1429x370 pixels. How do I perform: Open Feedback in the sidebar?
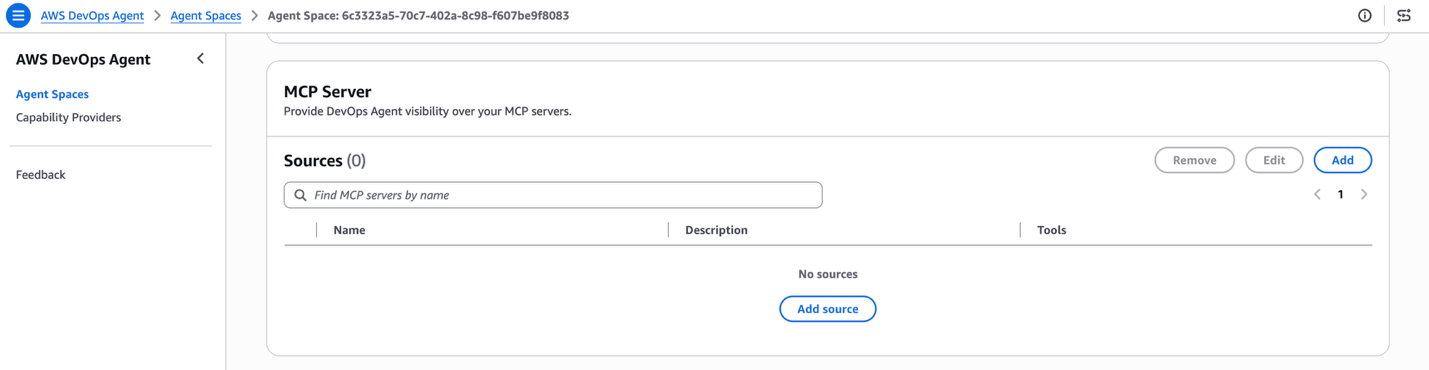(40, 174)
